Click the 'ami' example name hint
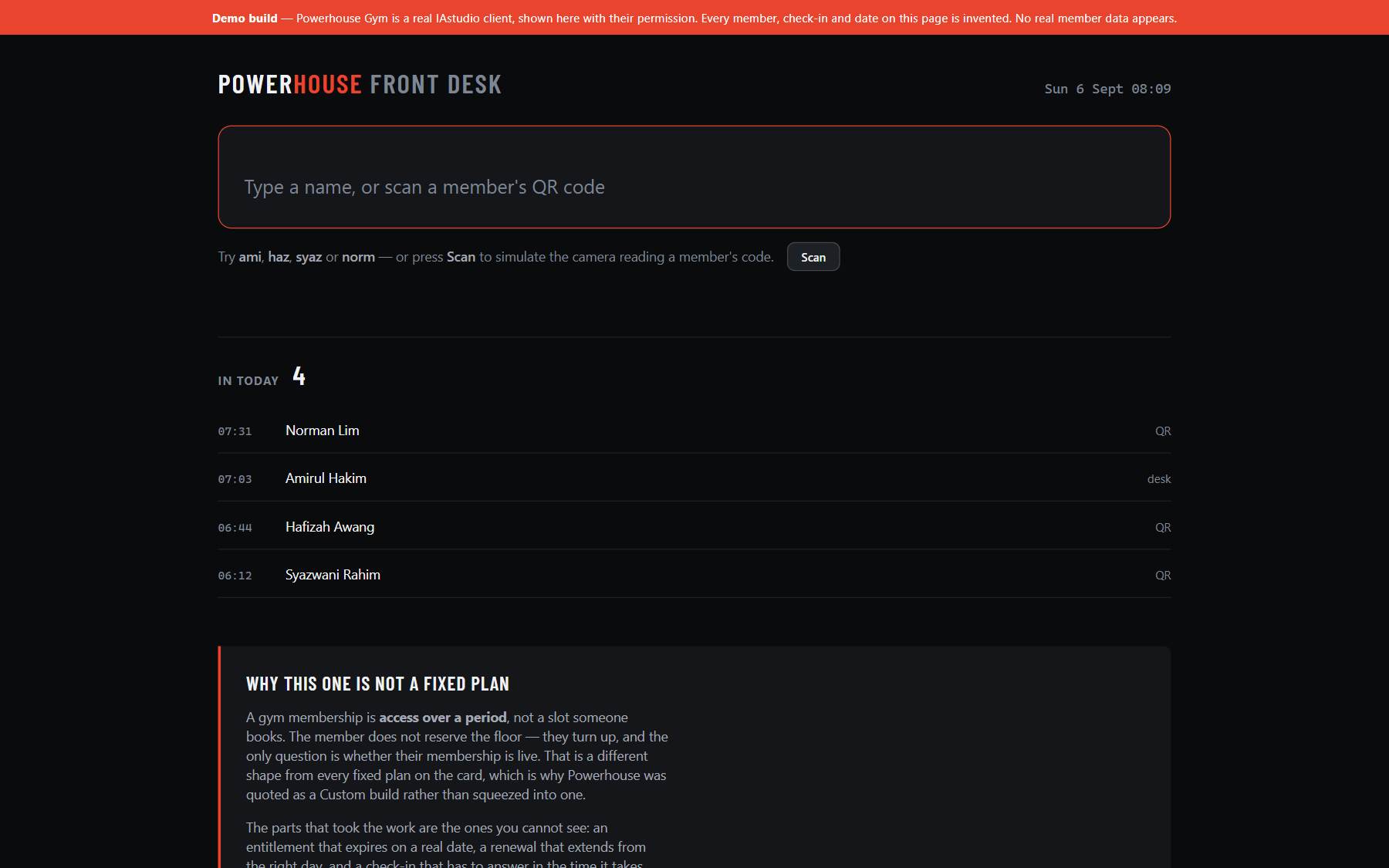Screen dimensions: 1389x868 click(x=250, y=257)
